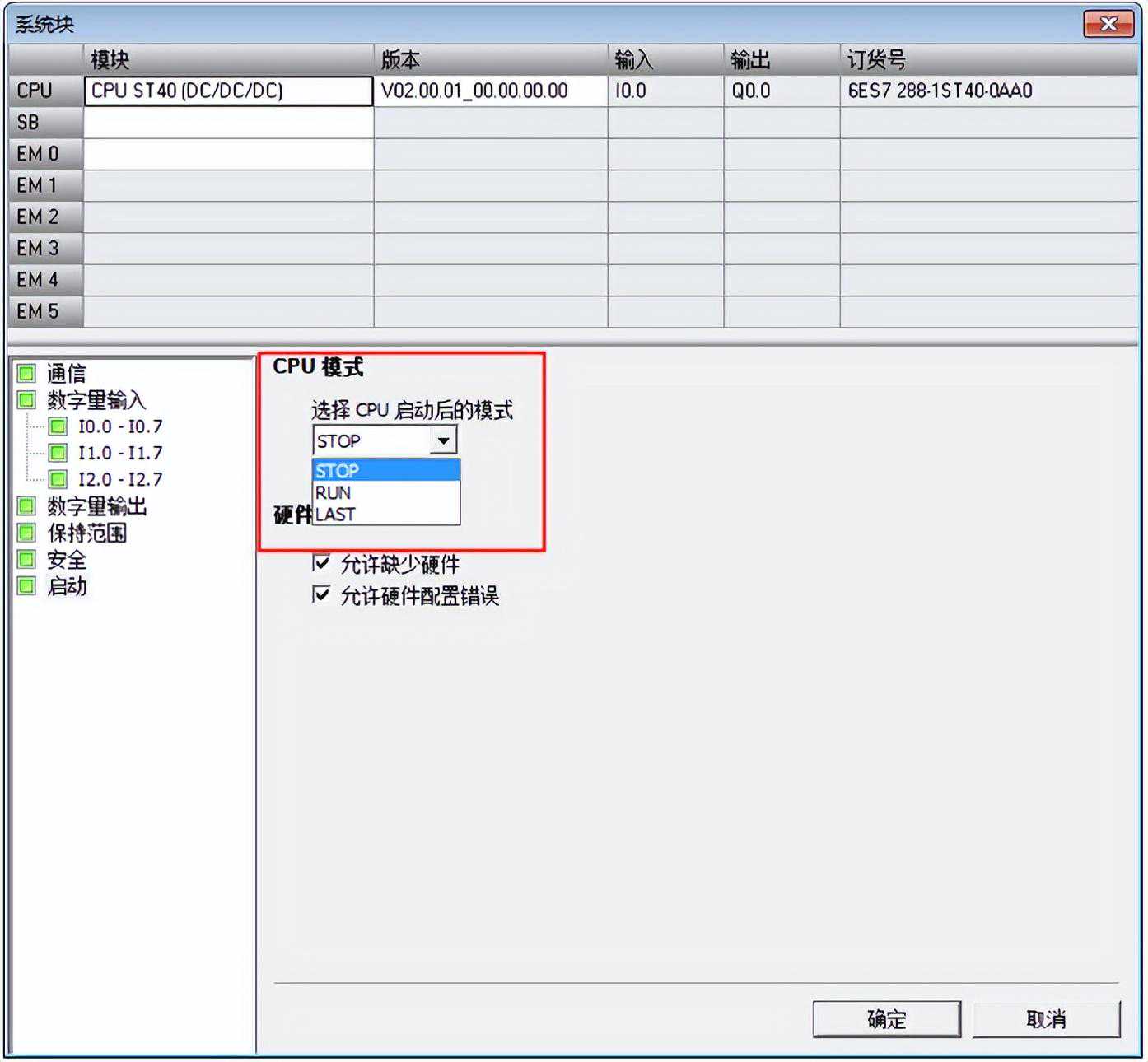Click the empty SB module cell
Viewport: 1148px width, 1062px height.
tap(228, 123)
